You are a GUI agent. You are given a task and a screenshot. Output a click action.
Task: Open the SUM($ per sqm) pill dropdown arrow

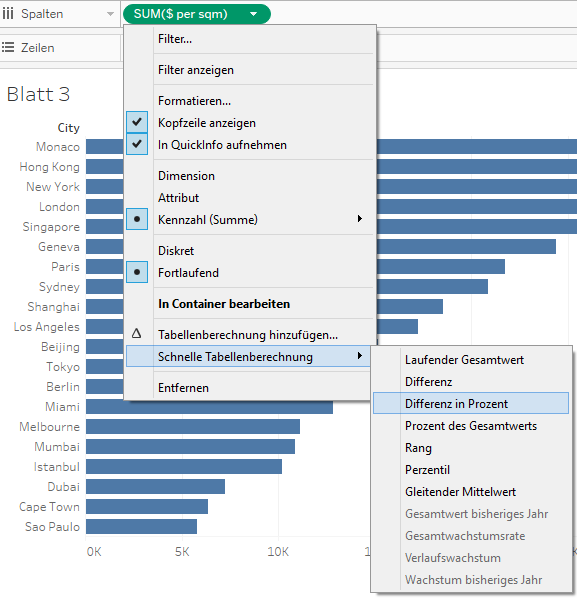tap(253, 14)
